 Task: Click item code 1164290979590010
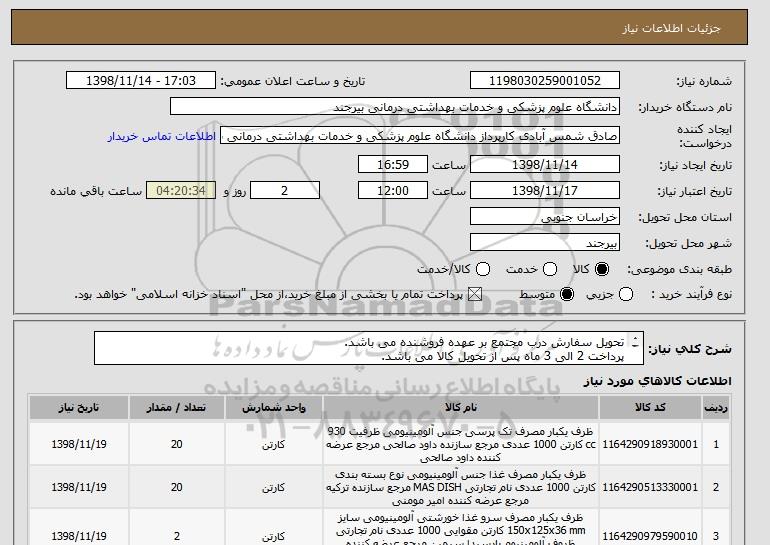tap(650, 536)
